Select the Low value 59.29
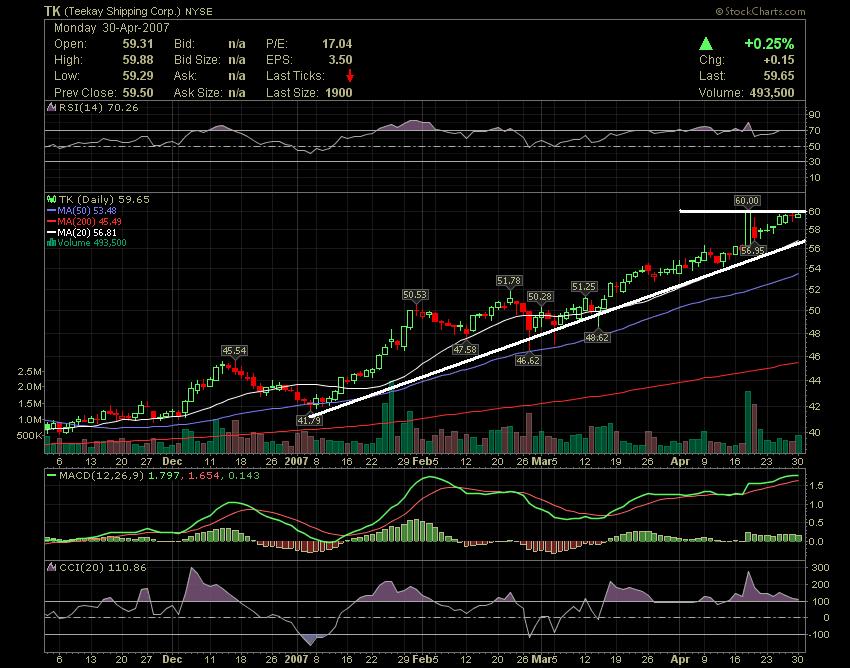 [x=138, y=75]
